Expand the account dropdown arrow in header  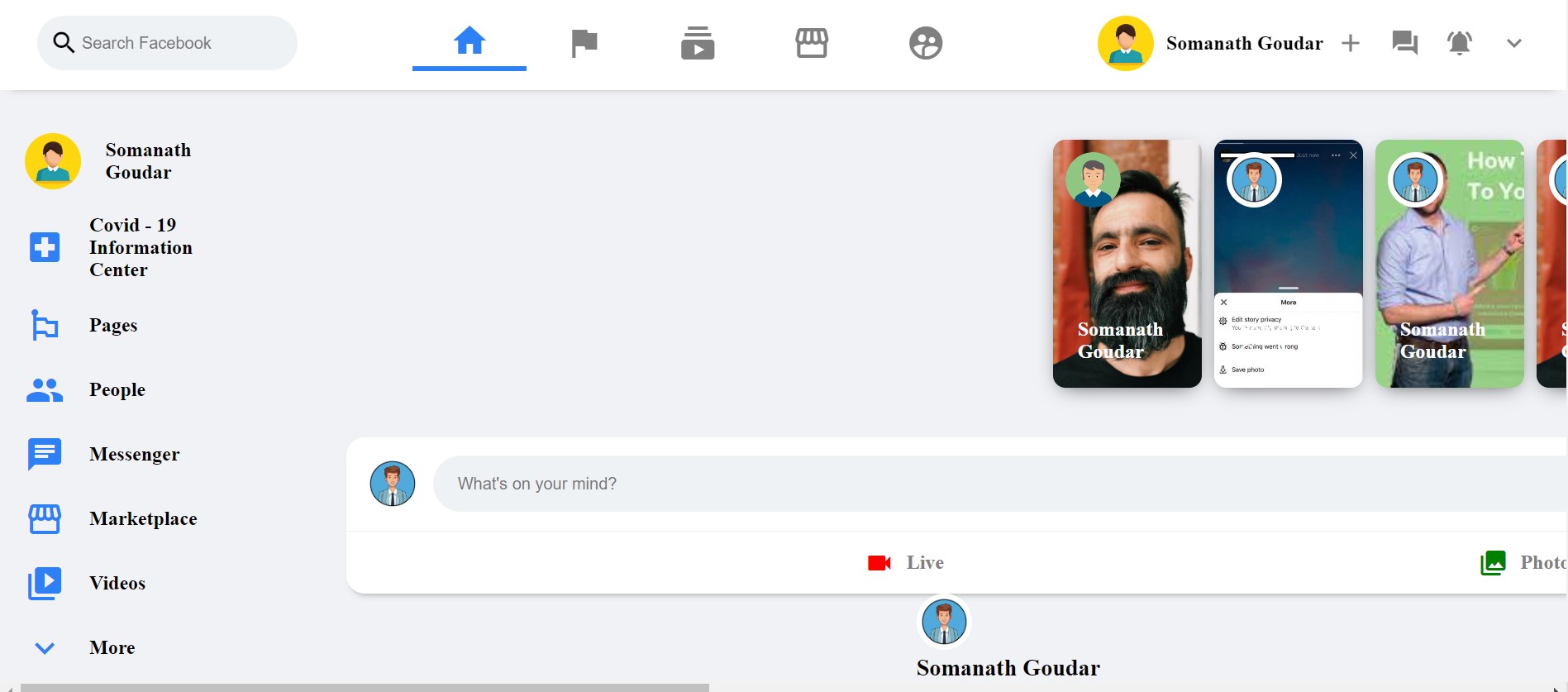1513,43
